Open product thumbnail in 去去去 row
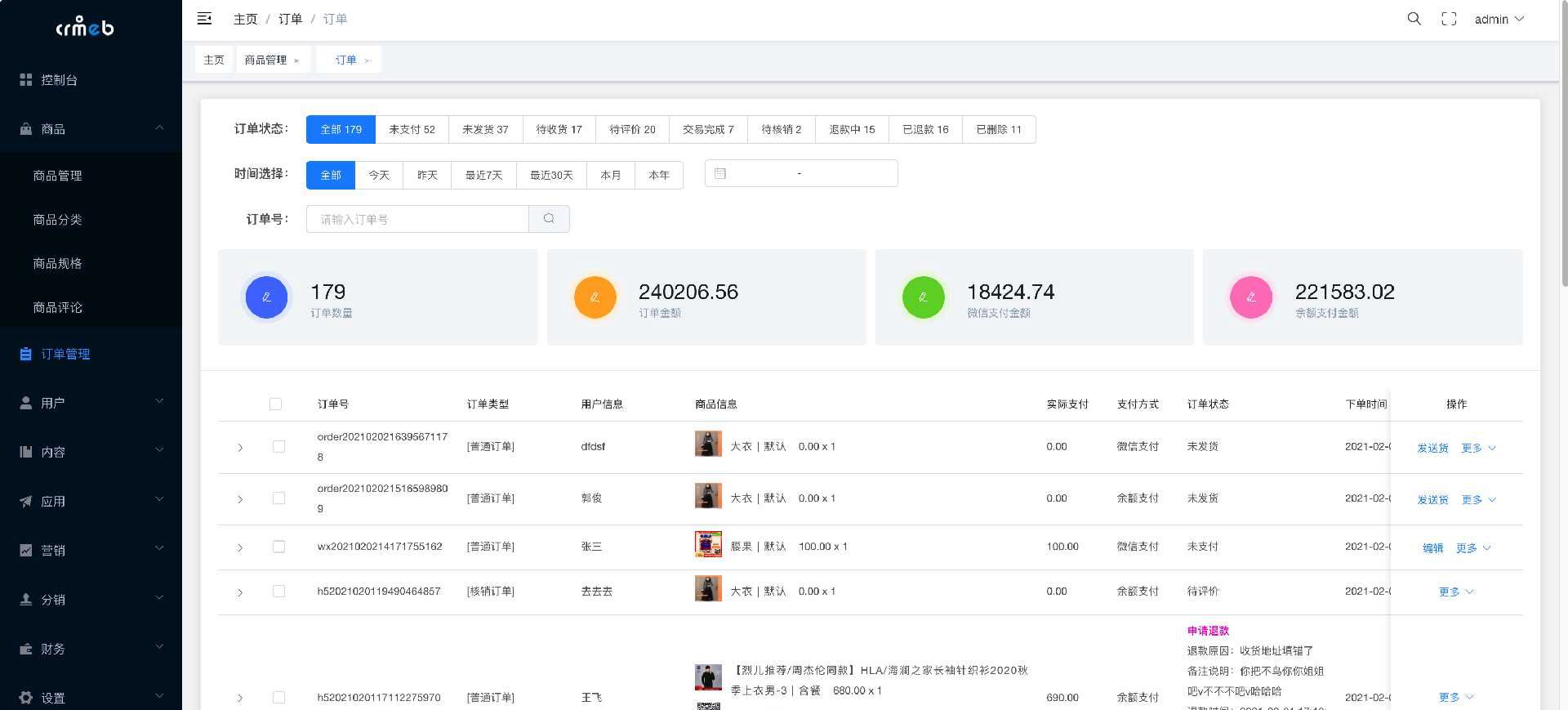The height and width of the screenshot is (710, 1568). click(x=708, y=588)
